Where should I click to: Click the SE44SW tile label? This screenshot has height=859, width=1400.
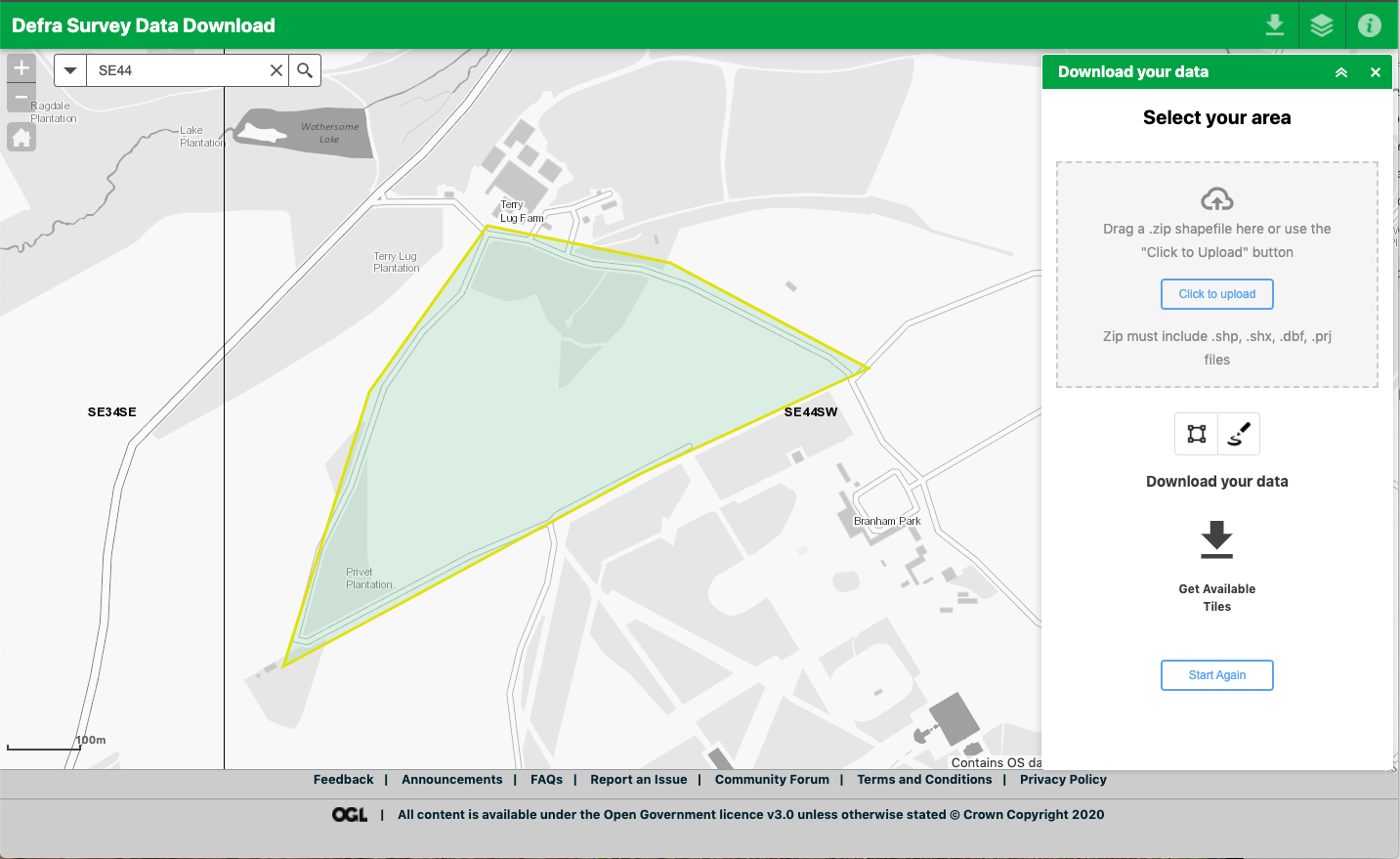tap(811, 412)
